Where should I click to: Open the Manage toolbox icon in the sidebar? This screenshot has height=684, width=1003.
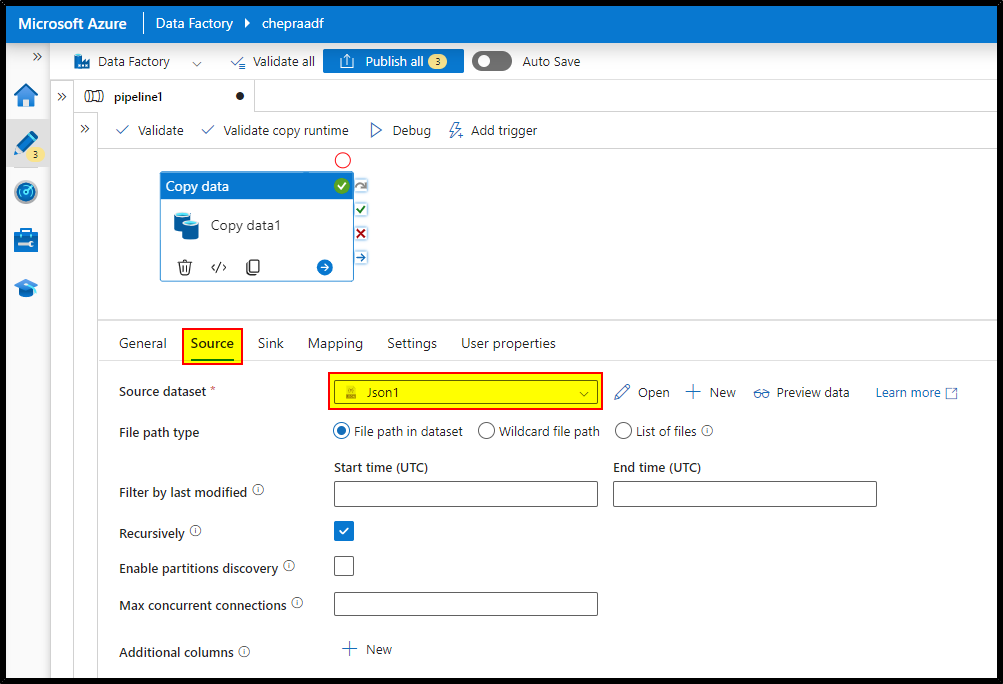[x=26, y=240]
